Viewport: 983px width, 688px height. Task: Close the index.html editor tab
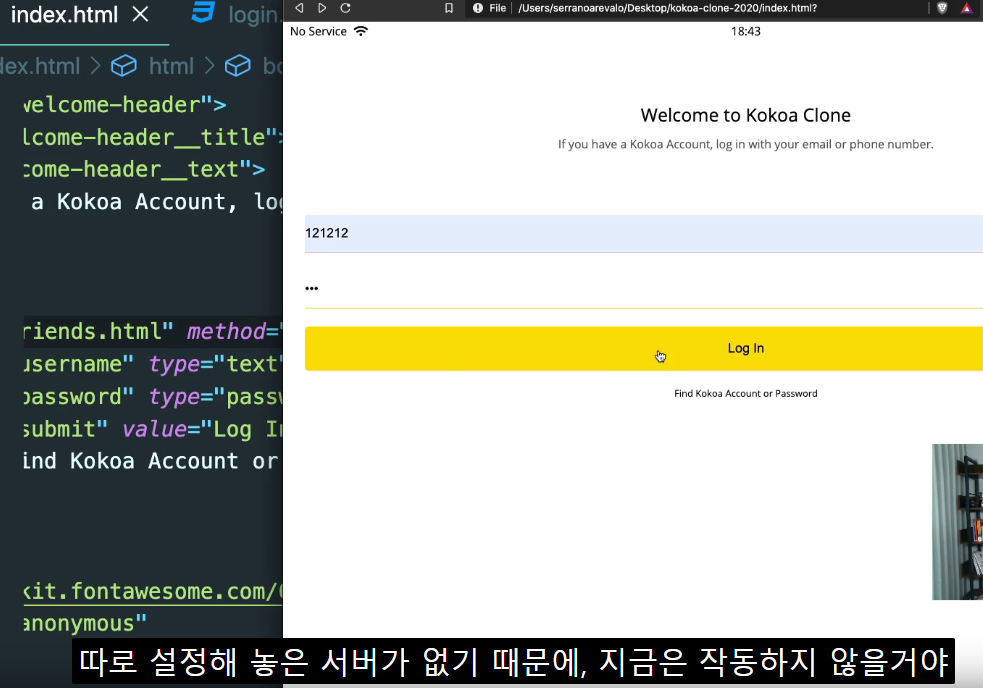tap(140, 14)
